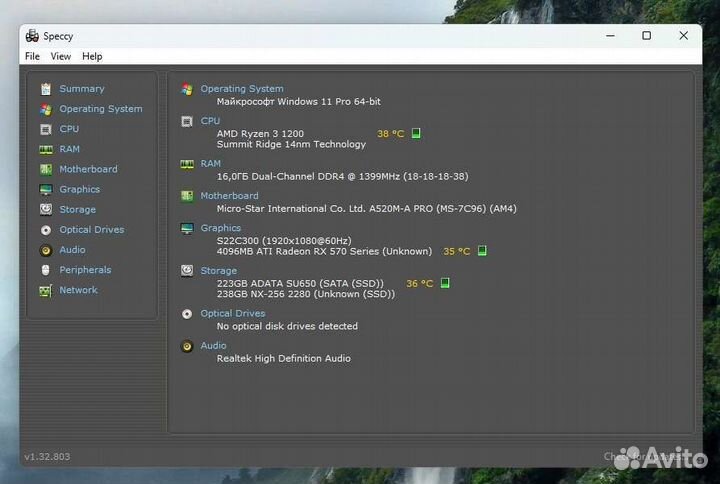720x484 pixels.
Task: Click the Audio speaker icon in summary pane
Action: (187, 346)
